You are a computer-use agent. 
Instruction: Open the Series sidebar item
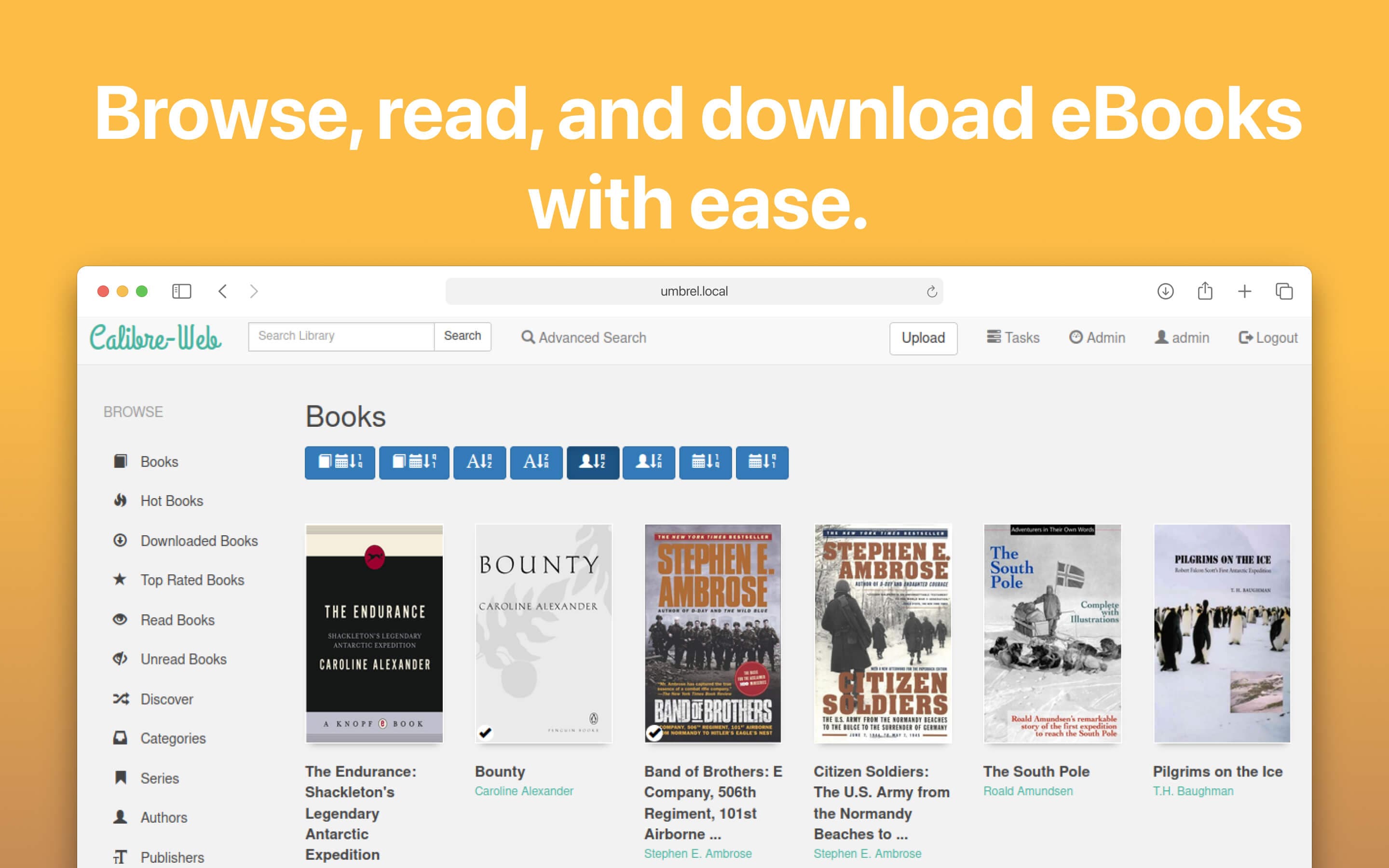tap(159, 778)
